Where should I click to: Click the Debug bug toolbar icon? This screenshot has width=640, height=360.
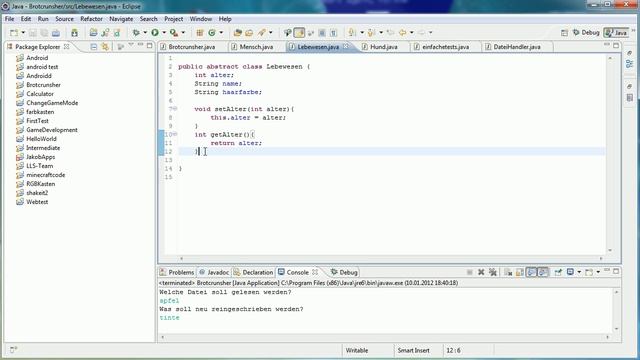136,32
